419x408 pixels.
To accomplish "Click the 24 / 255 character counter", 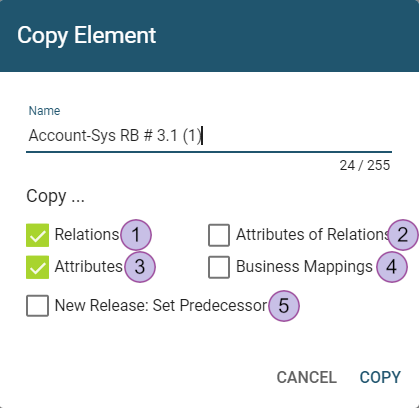I will [365, 165].
